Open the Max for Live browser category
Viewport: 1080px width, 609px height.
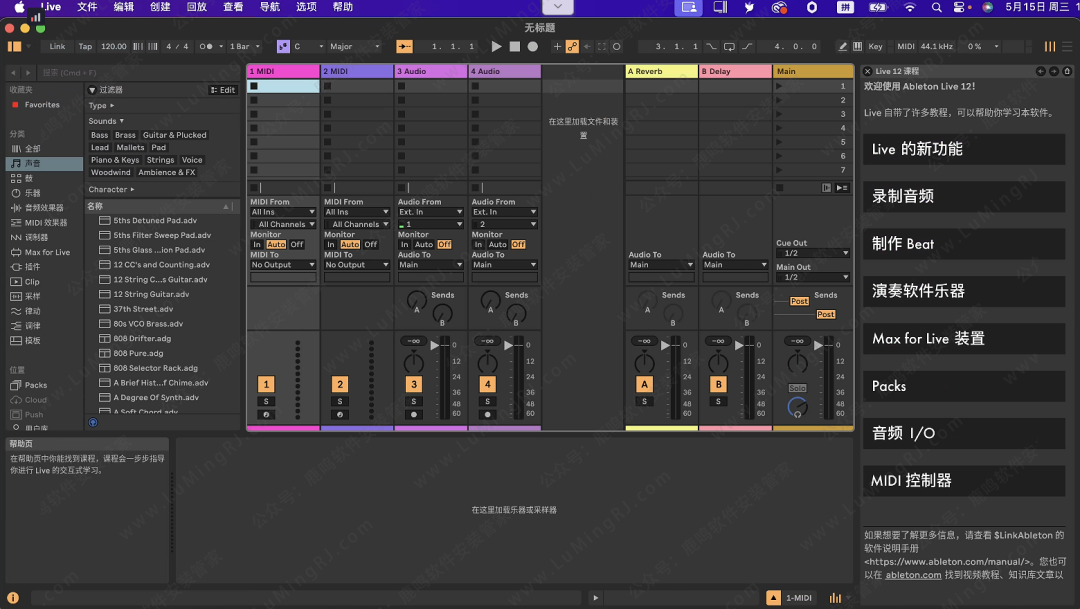tap(47, 252)
